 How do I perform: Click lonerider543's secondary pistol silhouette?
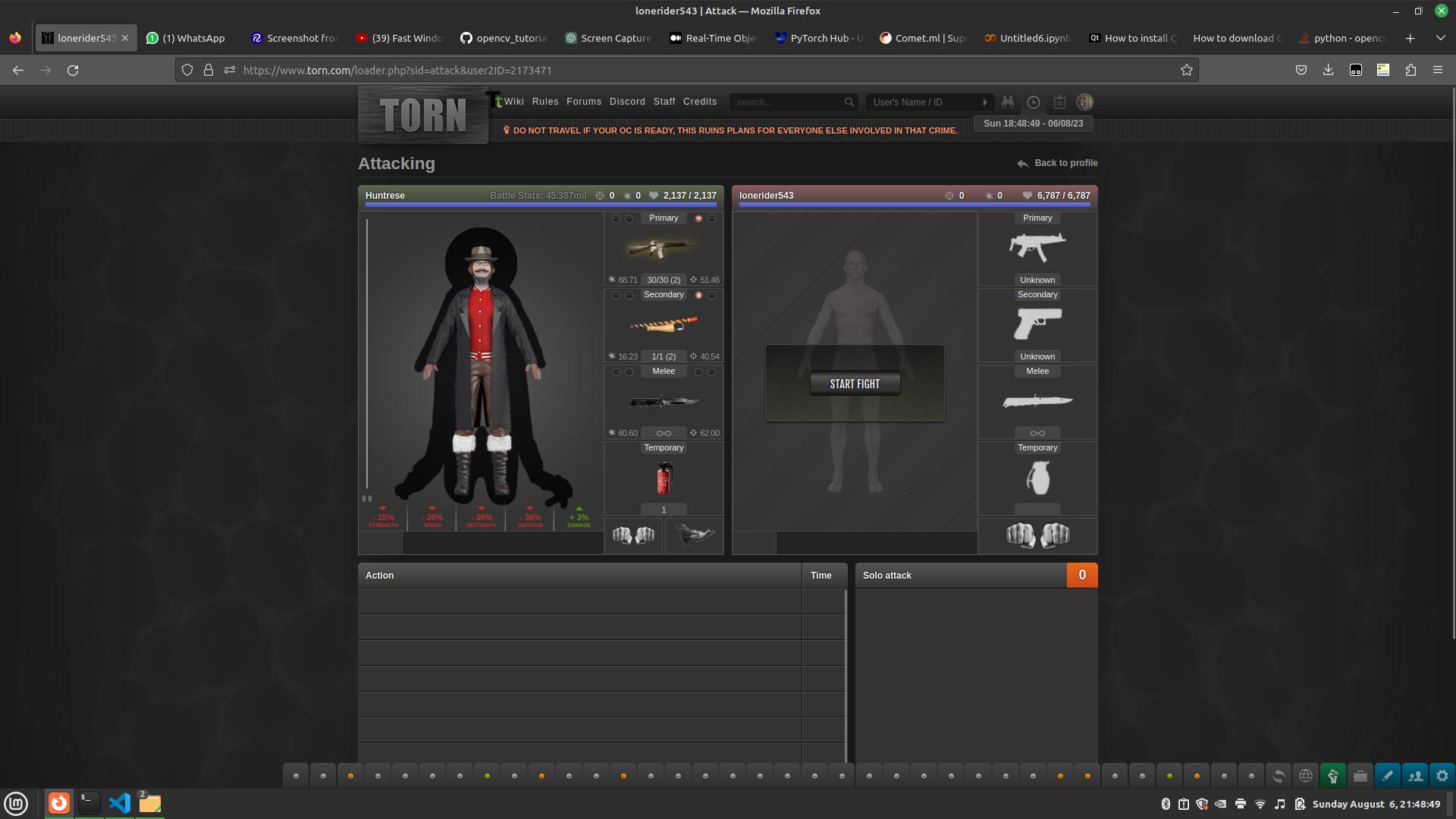click(x=1037, y=324)
